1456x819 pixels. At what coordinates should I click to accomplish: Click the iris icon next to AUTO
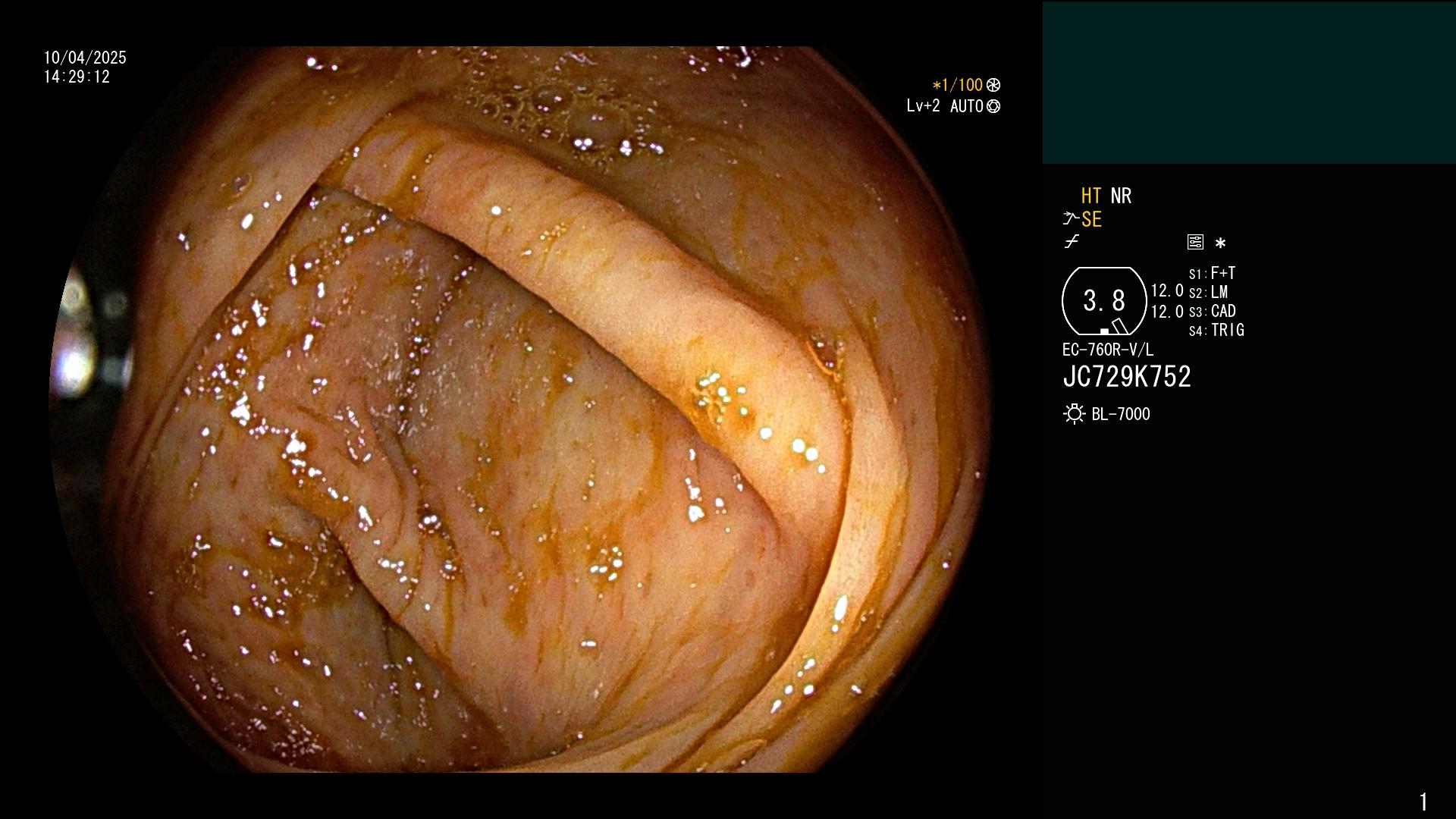tap(993, 106)
